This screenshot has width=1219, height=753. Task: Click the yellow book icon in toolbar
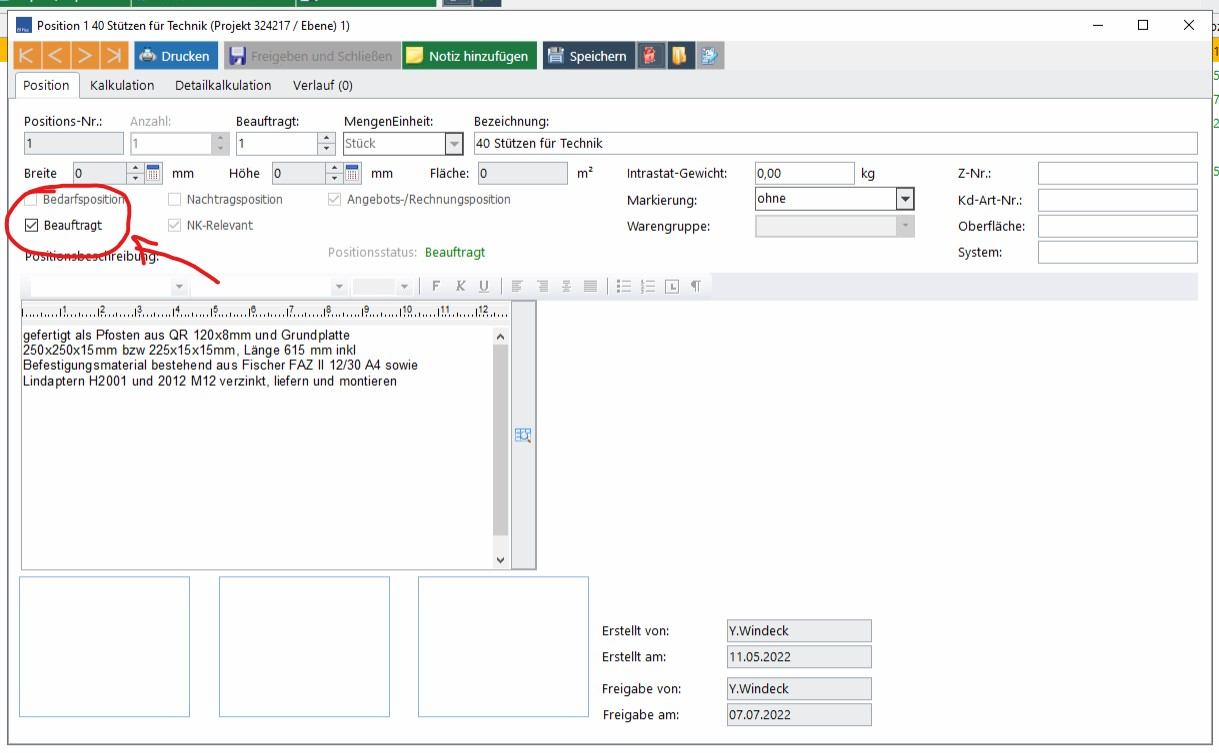click(681, 56)
